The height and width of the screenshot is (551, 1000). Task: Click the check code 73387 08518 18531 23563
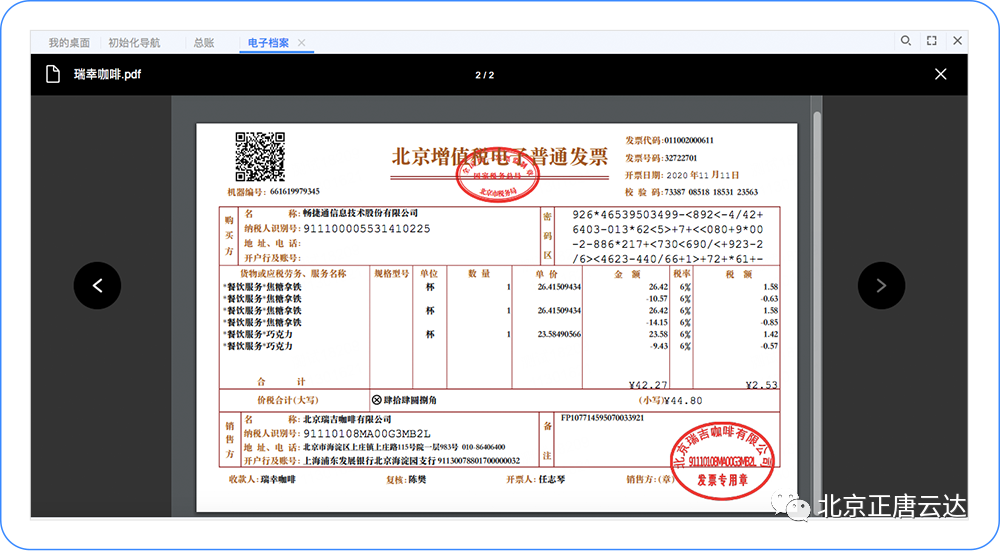711,192
